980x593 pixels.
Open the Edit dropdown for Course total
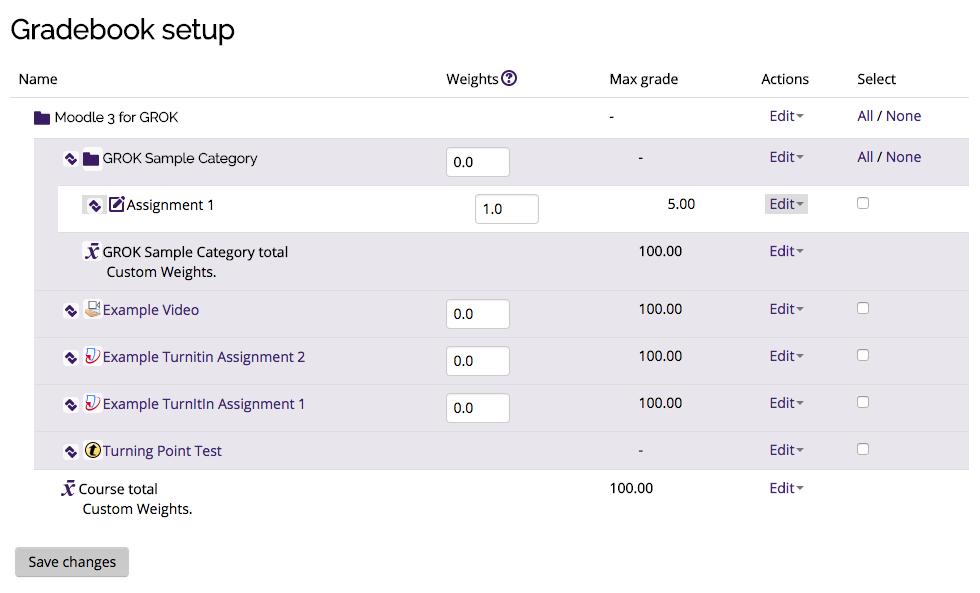[x=786, y=488]
